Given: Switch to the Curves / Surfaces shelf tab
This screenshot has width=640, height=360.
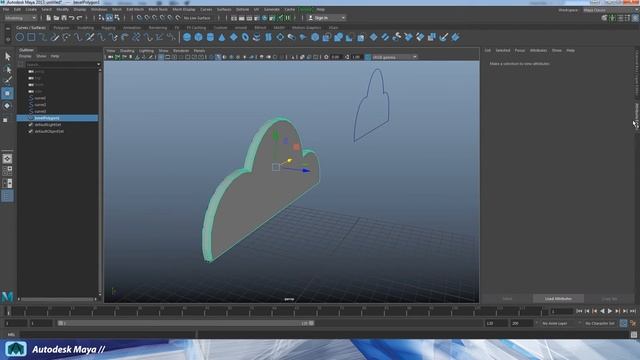Looking at the screenshot, I should [x=31, y=28].
